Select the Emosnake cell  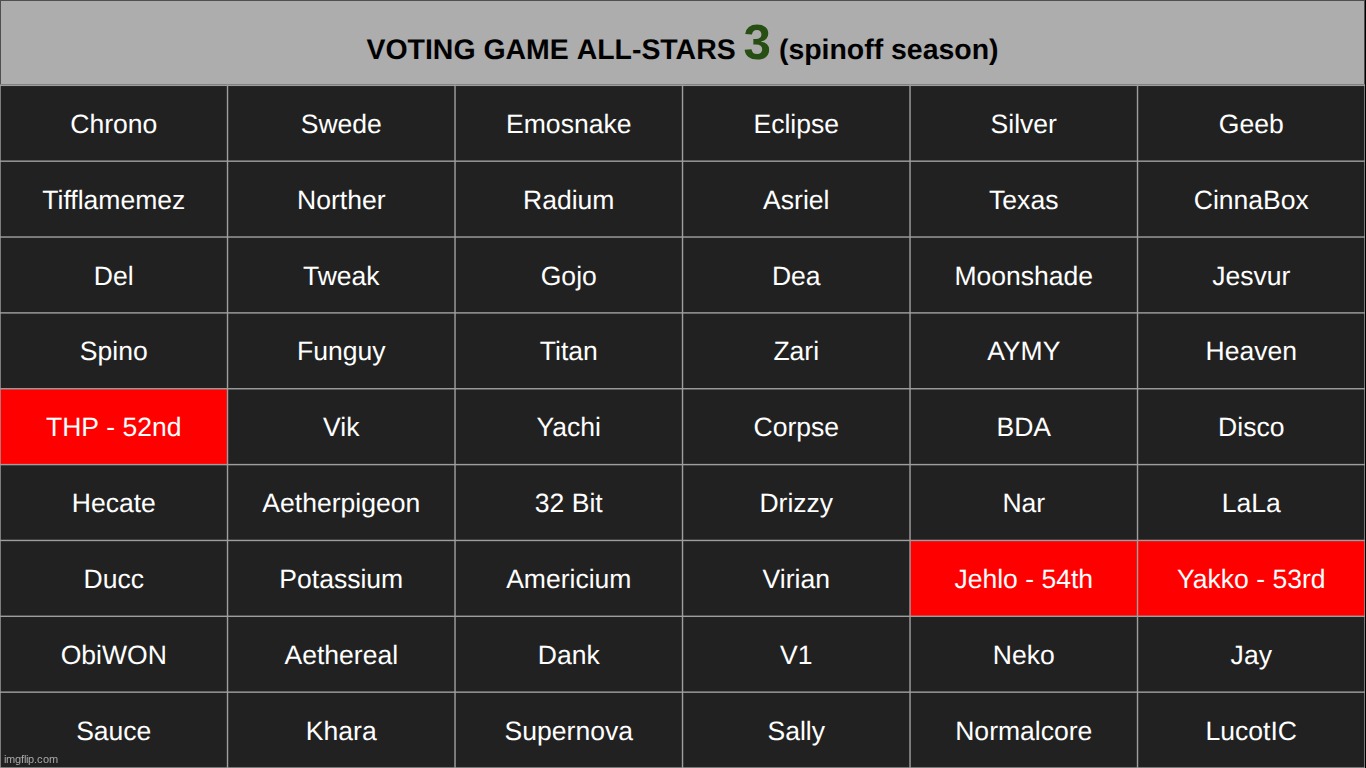[568, 124]
